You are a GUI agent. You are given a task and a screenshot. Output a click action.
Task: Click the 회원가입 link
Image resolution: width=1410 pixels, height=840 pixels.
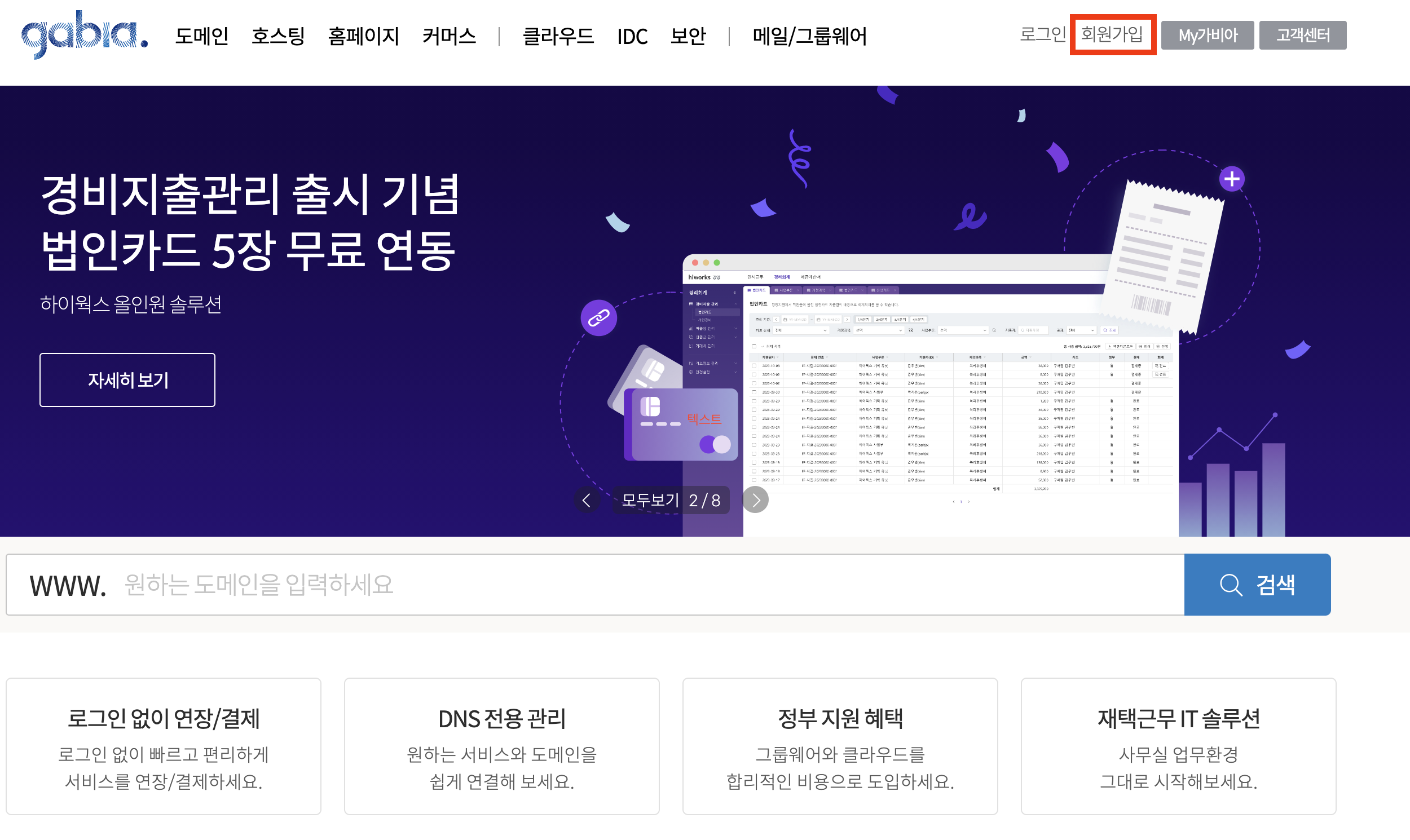click(x=1112, y=34)
